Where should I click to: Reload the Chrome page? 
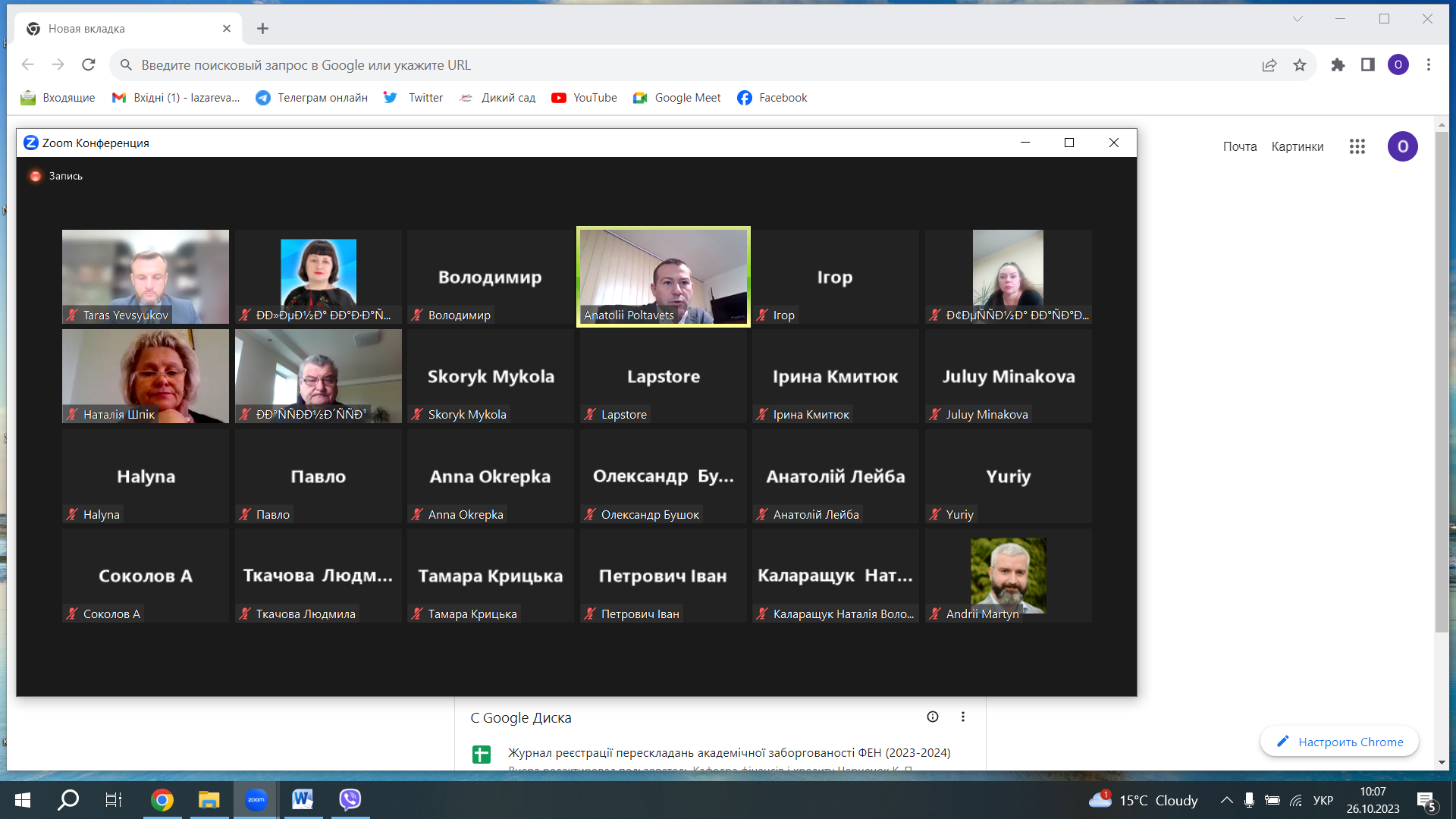89,65
